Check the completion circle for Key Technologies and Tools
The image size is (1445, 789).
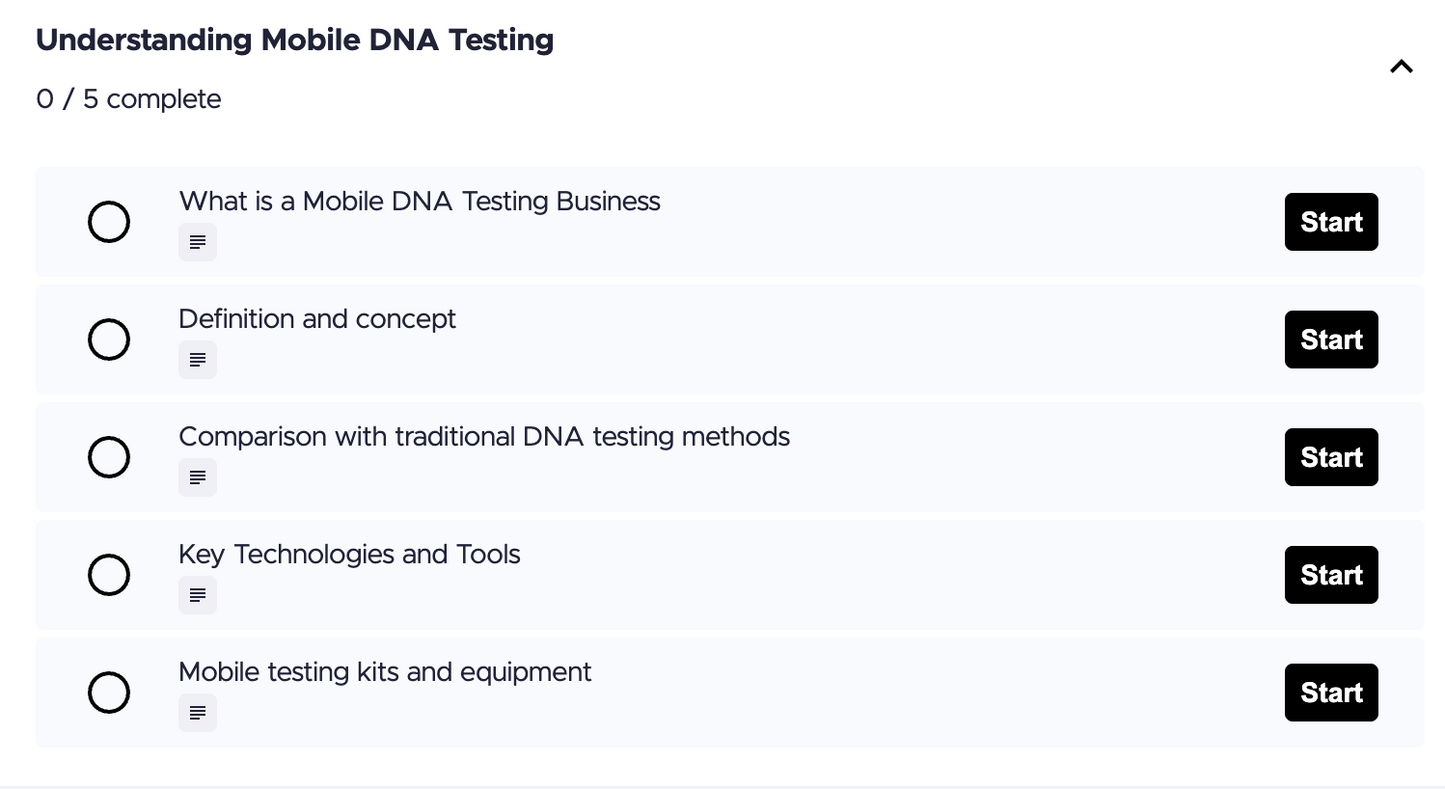click(x=109, y=575)
